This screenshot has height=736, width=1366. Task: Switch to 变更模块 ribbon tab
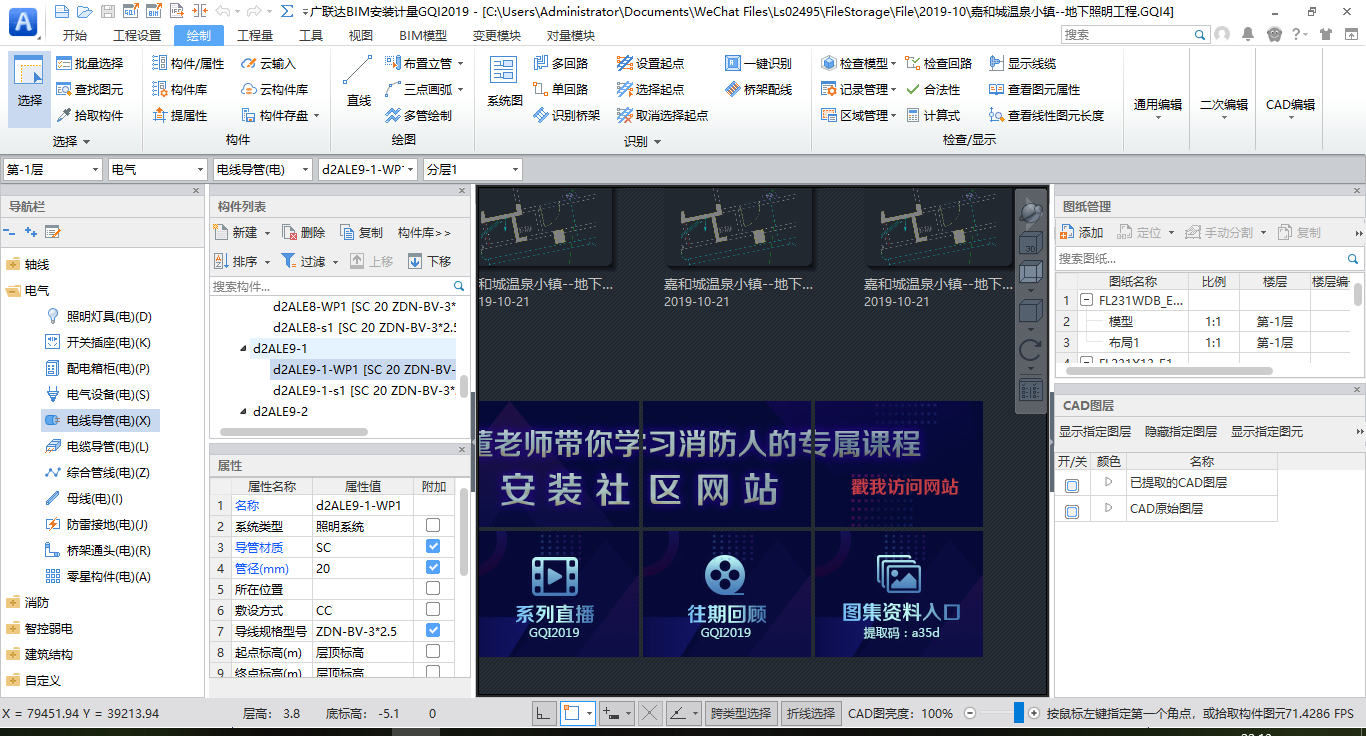(497, 35)
